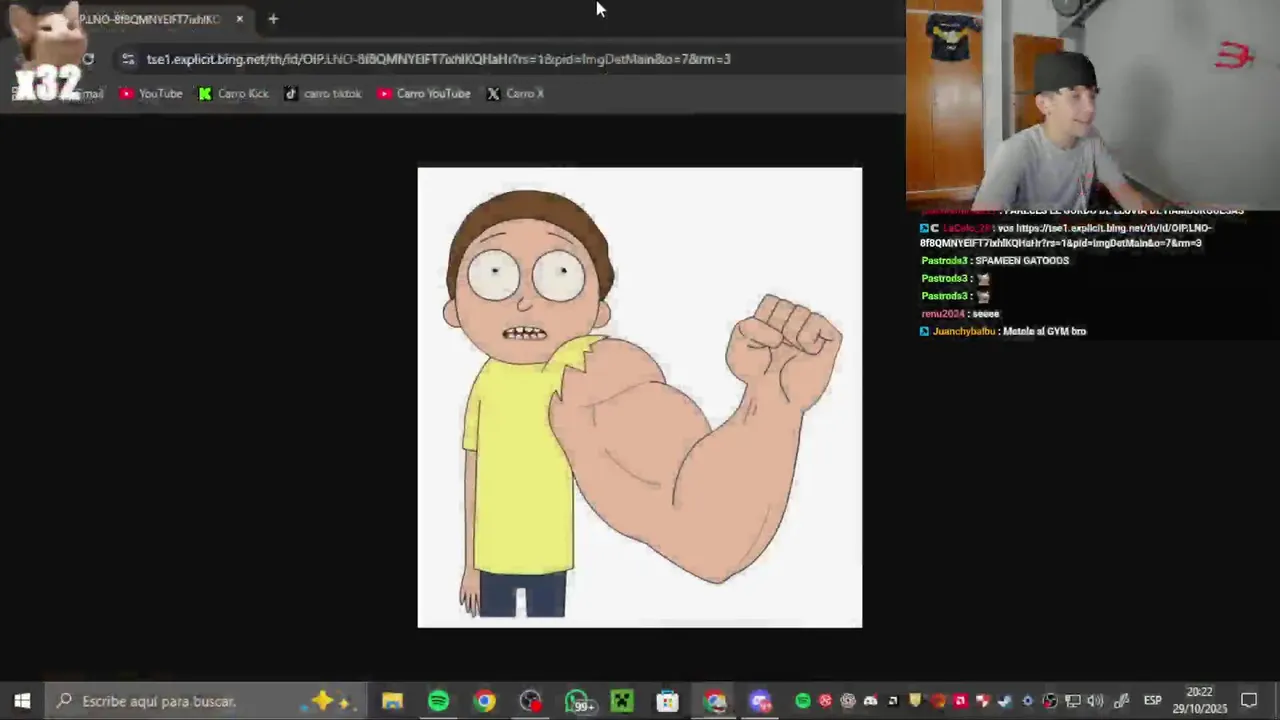Open the clock showing 20:22
The image size is (1280, 720).
coord(1200,700)
